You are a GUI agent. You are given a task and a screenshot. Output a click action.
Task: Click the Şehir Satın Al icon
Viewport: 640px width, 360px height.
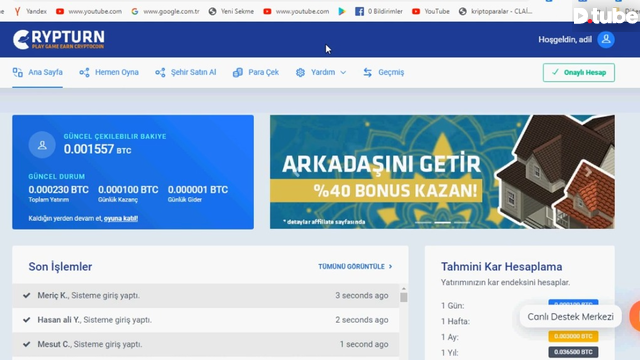[x=160, y=73]
